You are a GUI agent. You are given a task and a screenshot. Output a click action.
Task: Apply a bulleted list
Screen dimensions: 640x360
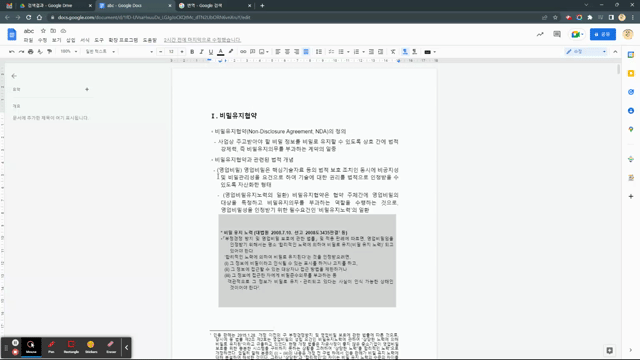341,52
